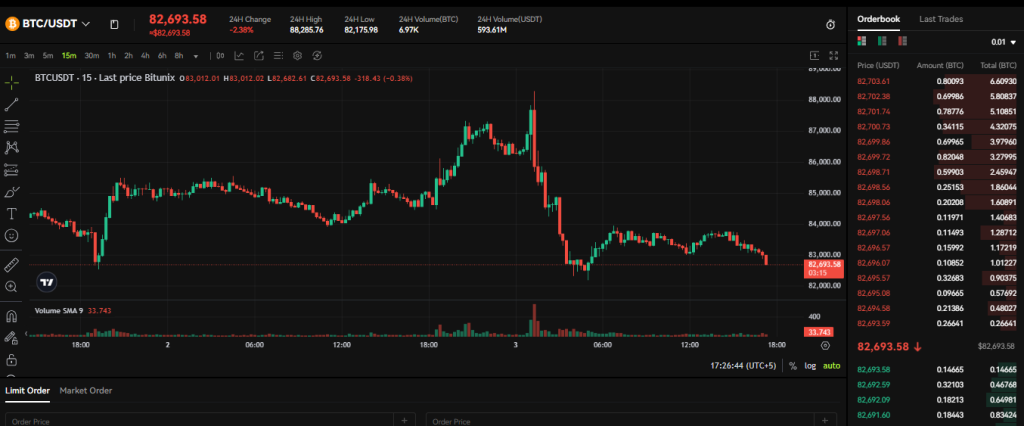The height and width of the screenshot is (426, 1024).
Task: Open the 0.01 price precision dropdown
Action: tap(1004, 42)
